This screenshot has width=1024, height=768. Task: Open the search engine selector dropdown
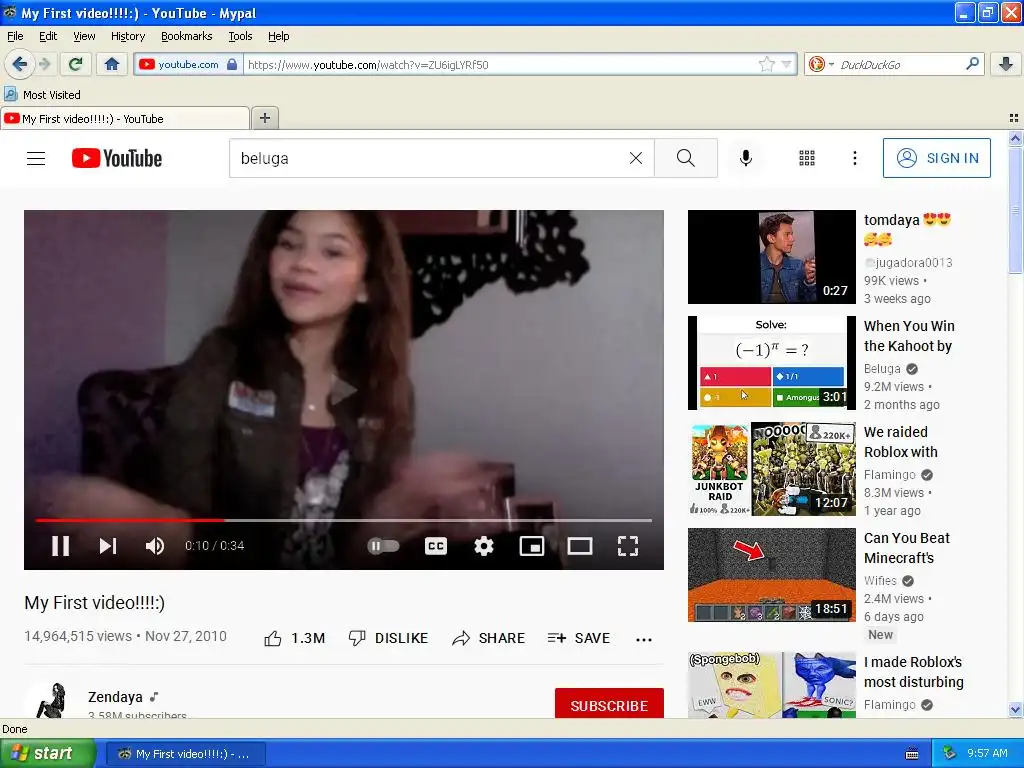[821, 64]
